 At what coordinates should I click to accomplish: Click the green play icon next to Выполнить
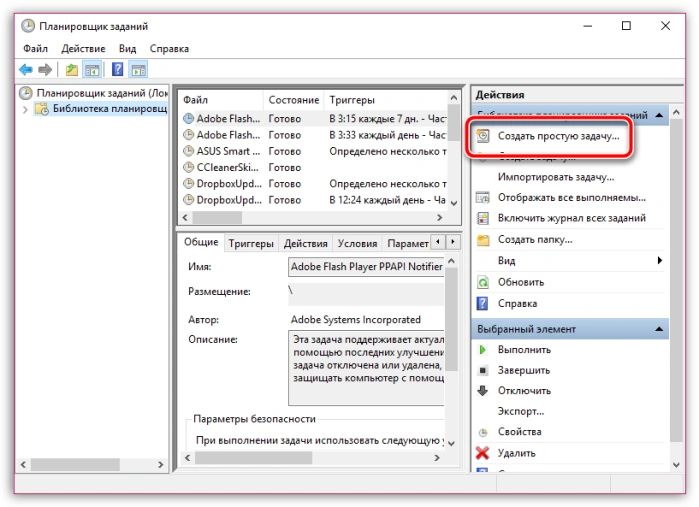482,350
